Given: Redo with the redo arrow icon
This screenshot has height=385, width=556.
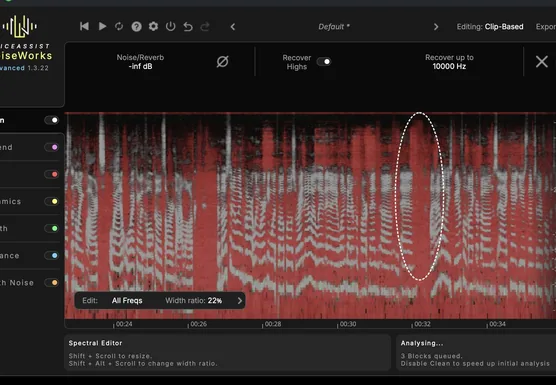Looking at the screenshot, I should (x=205, y=27).
